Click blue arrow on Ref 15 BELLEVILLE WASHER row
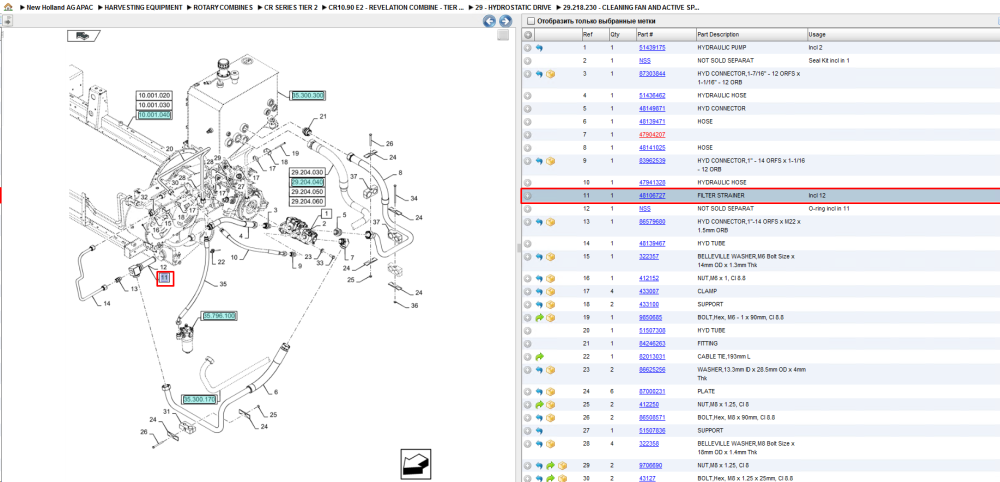Screen dimensions: 1000x482 pos(539,256)
